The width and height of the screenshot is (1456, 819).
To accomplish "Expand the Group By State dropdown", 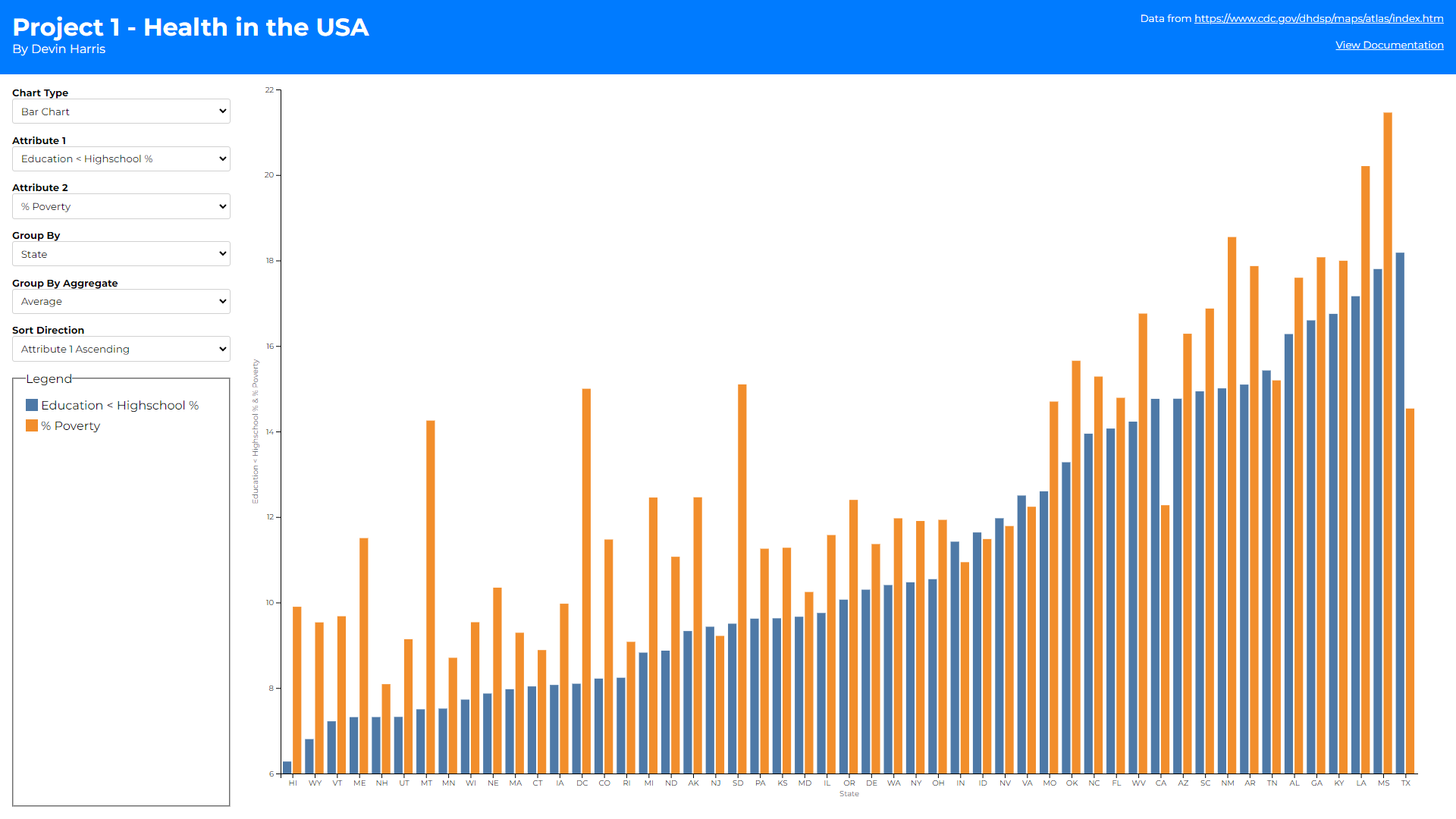I will (x=121, y=254).
